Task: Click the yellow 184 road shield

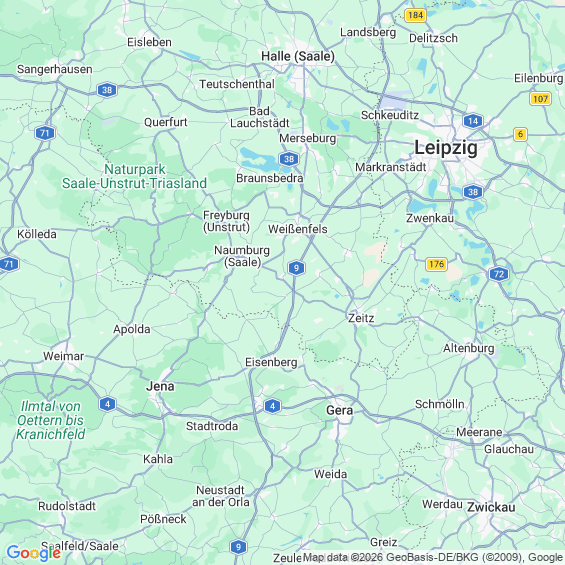Action: (x=415, y=15)
